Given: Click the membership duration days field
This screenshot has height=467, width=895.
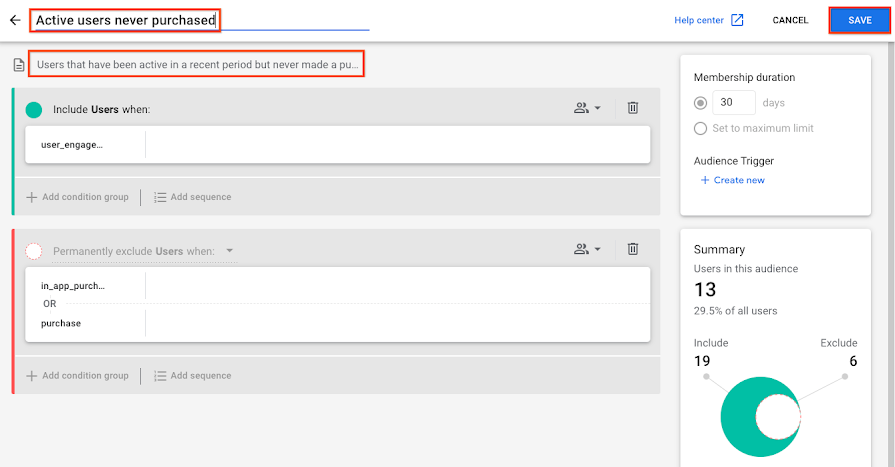Looking at the screenshot, I should click(733, 103).
